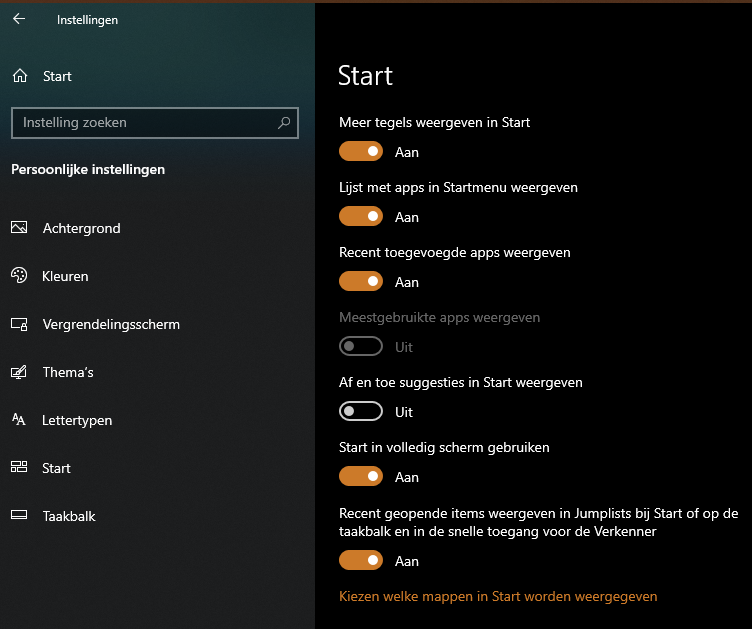
Task: Select Kleuren in the sidebar menu
Action: (66, 276)
